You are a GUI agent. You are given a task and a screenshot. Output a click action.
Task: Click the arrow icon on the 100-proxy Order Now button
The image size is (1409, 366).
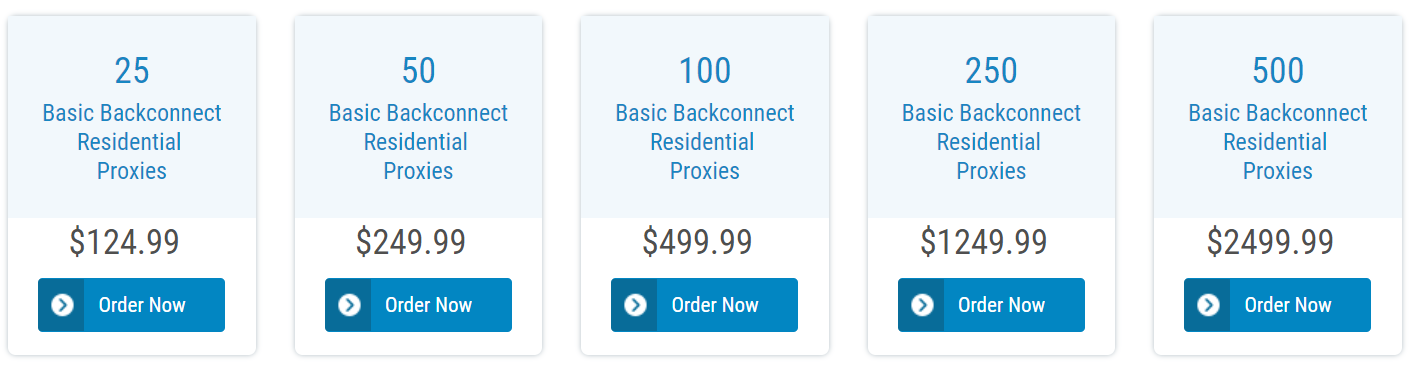(635, 305)
